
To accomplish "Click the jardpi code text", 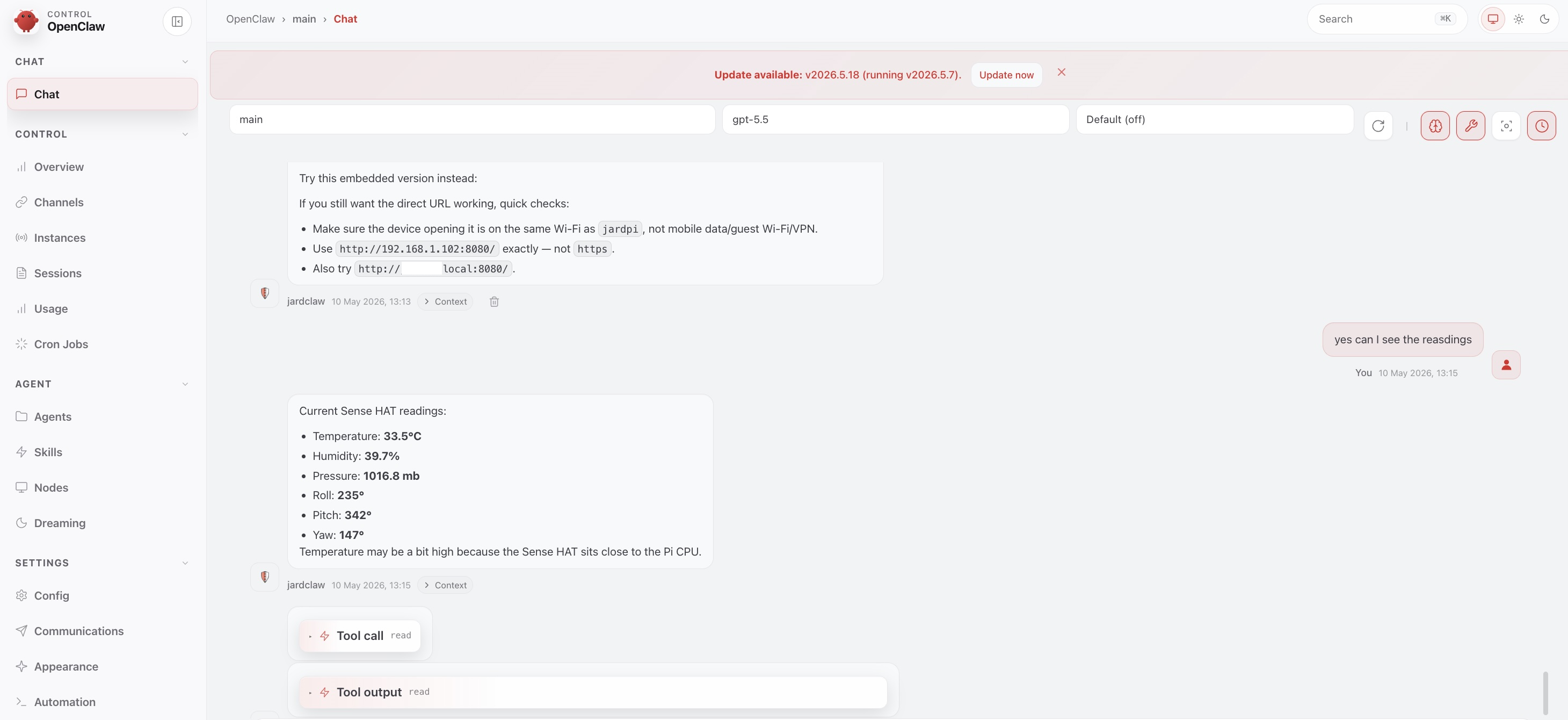I will pyautogui.click(x=620, y=229).
